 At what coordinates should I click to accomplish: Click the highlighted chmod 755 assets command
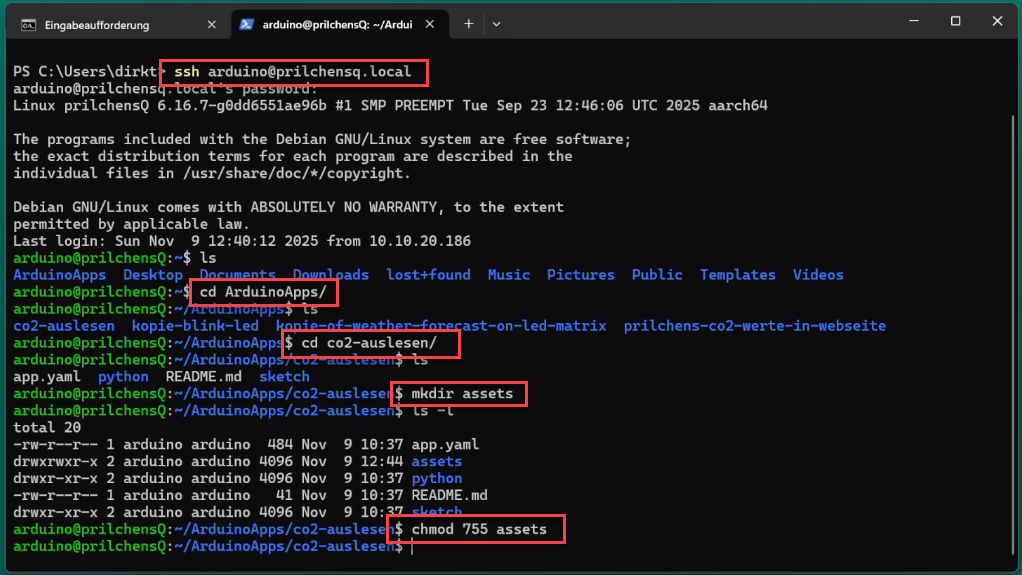(479, 529)
